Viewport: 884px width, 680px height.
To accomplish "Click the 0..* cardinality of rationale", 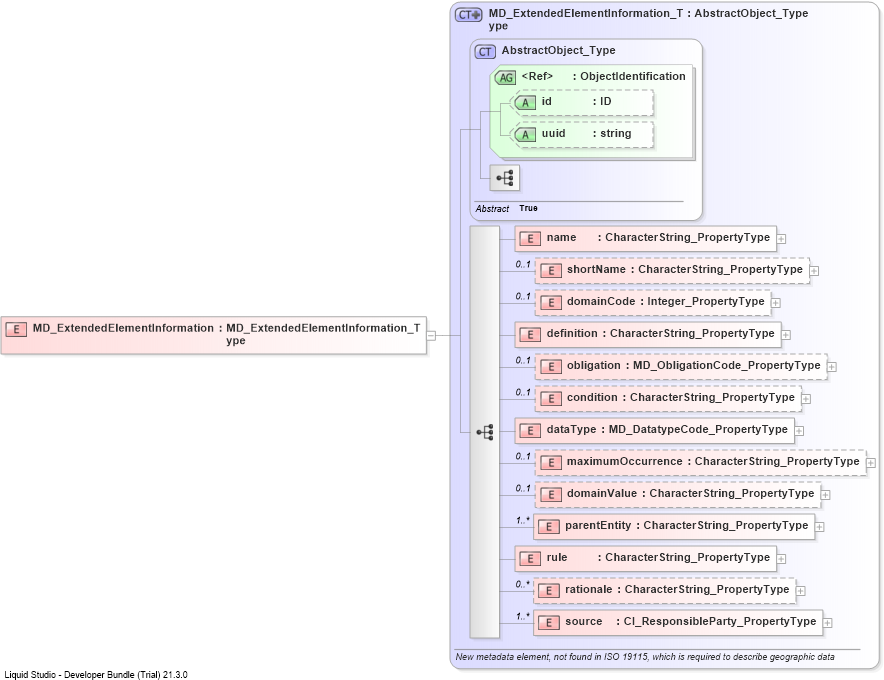I will (x=523, y=584).
